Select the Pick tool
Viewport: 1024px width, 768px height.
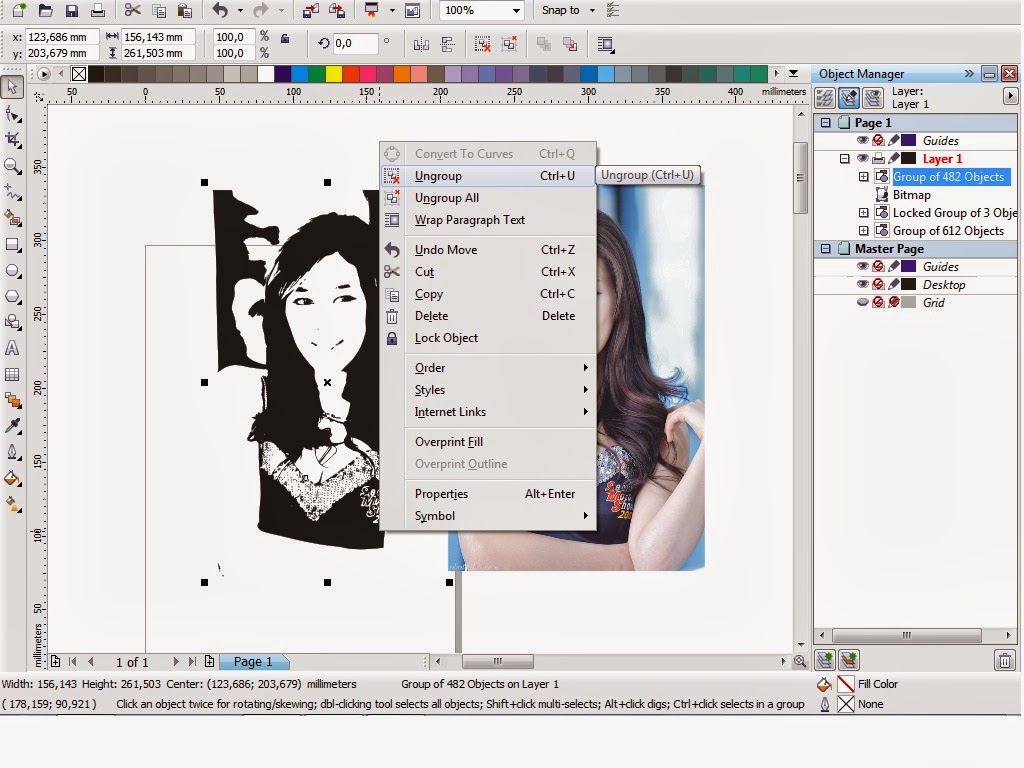[x=13, y=88]
